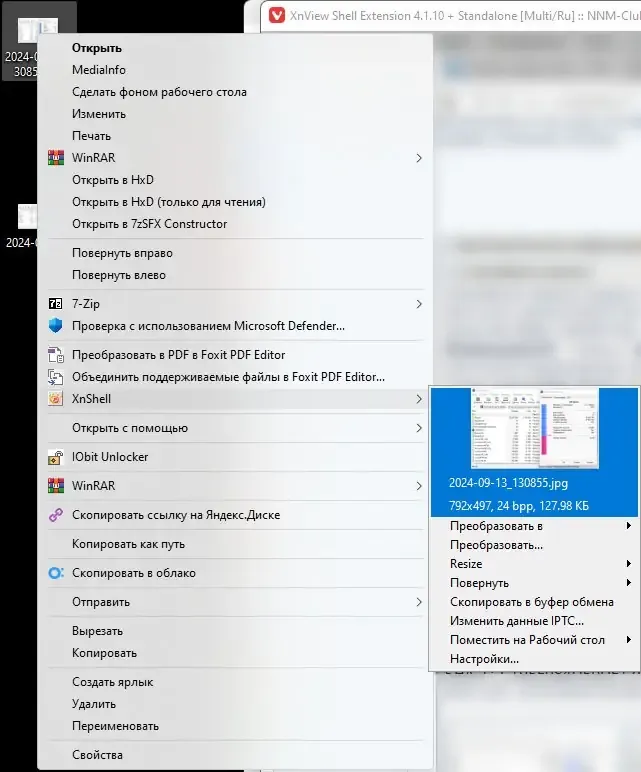Image resolution: width=641 pixels, height=772 pixels.
Task: Click the cloud copy icon
Action: click(56, 573)
